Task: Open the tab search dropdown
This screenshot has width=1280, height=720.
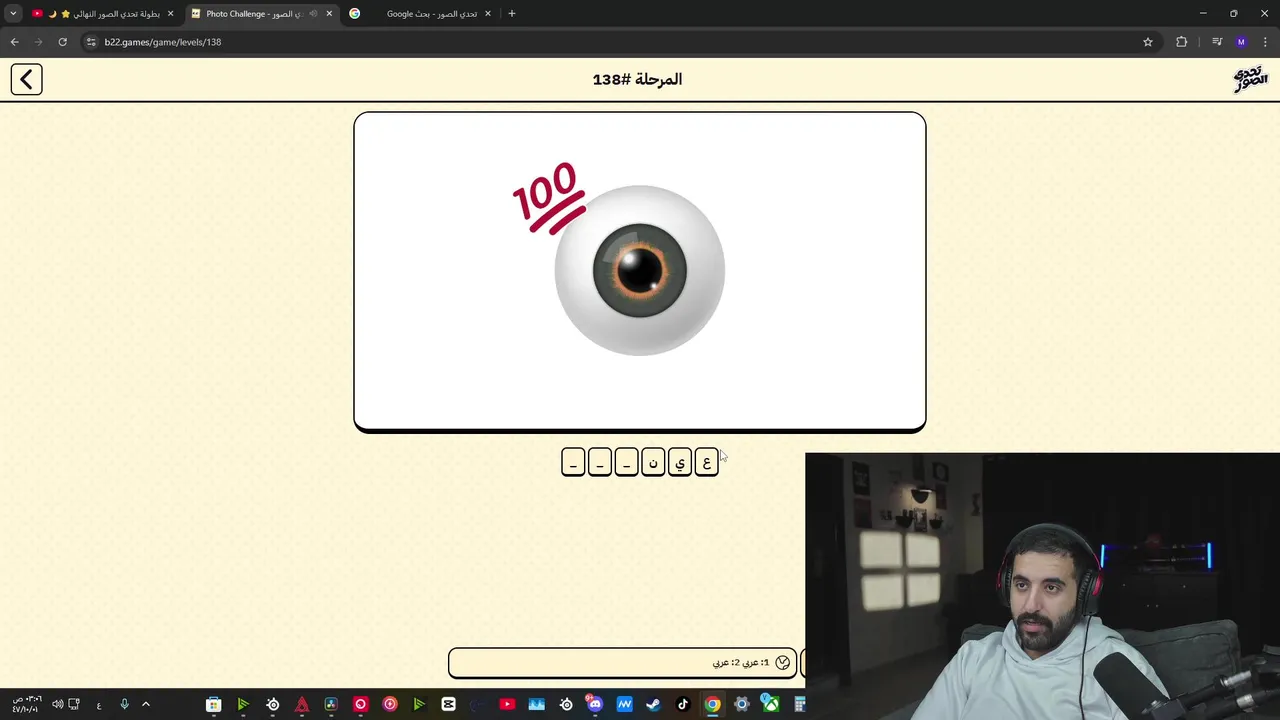Action: (x=13, y=14)
